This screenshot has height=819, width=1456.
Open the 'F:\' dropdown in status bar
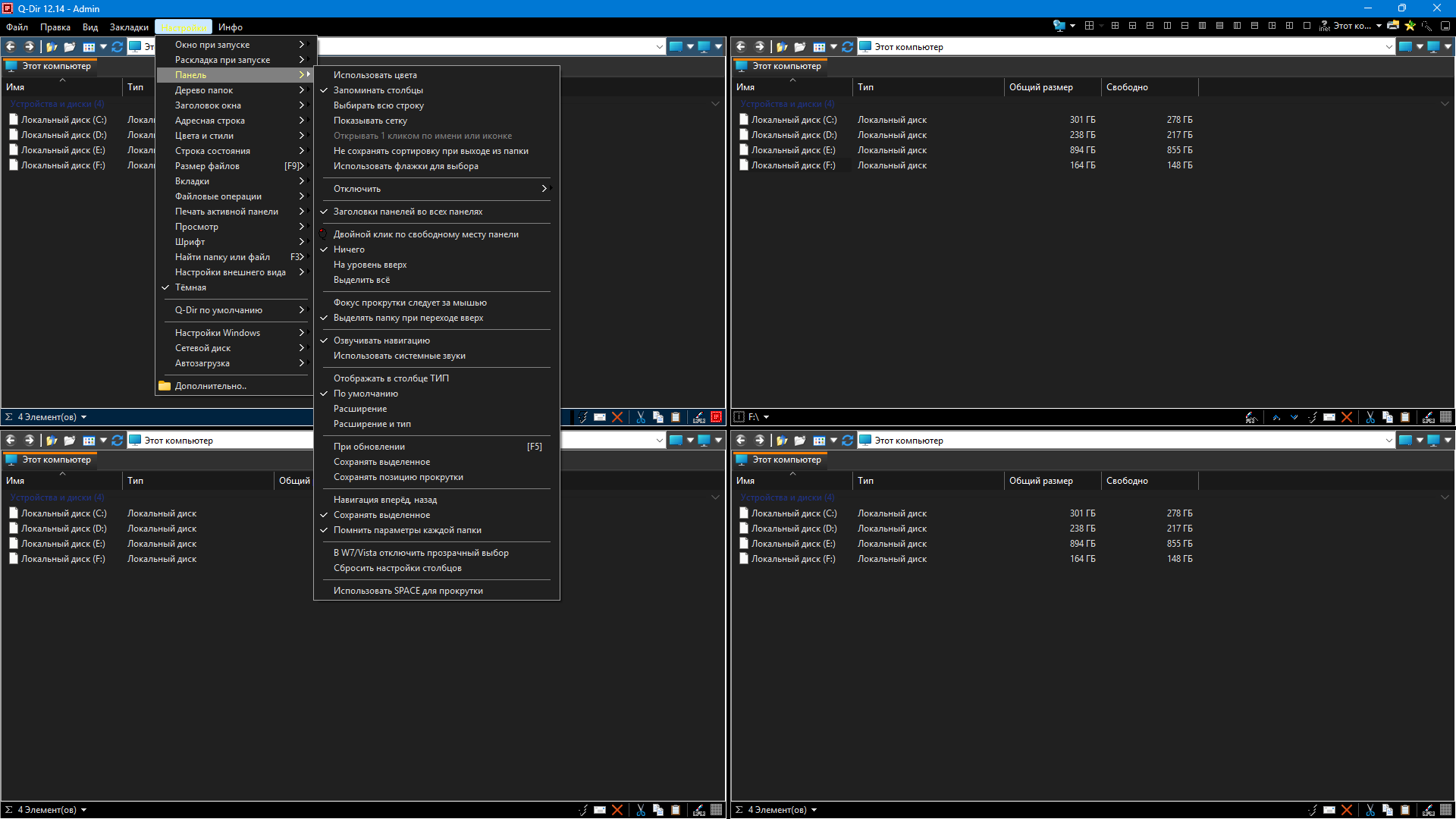766,417
